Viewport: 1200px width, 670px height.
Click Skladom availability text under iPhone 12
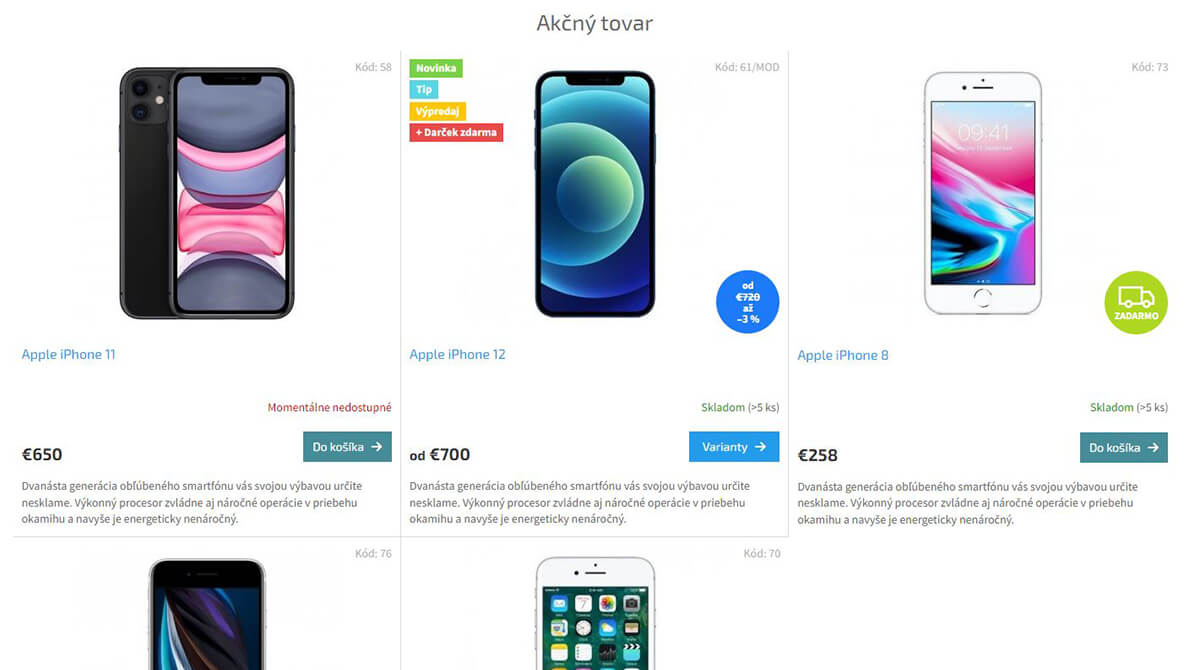pyautogui.click(x=740, y=407)
